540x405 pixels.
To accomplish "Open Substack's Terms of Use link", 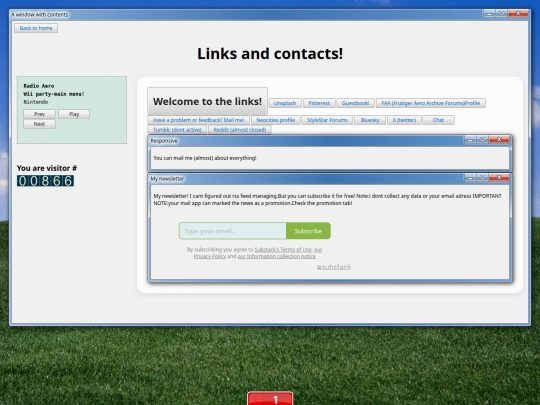I will coord(283,249).
